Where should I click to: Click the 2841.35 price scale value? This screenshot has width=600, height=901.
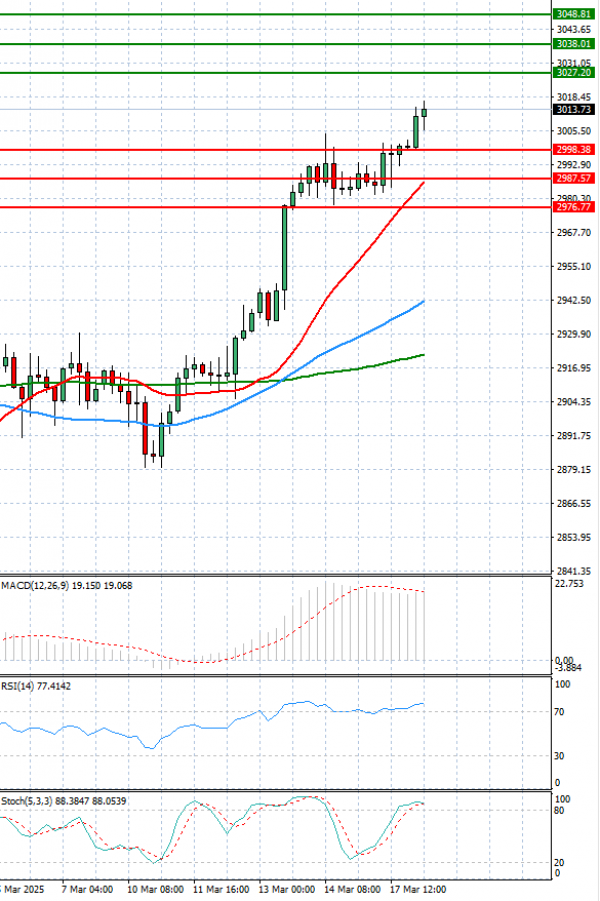click(574, 571)
